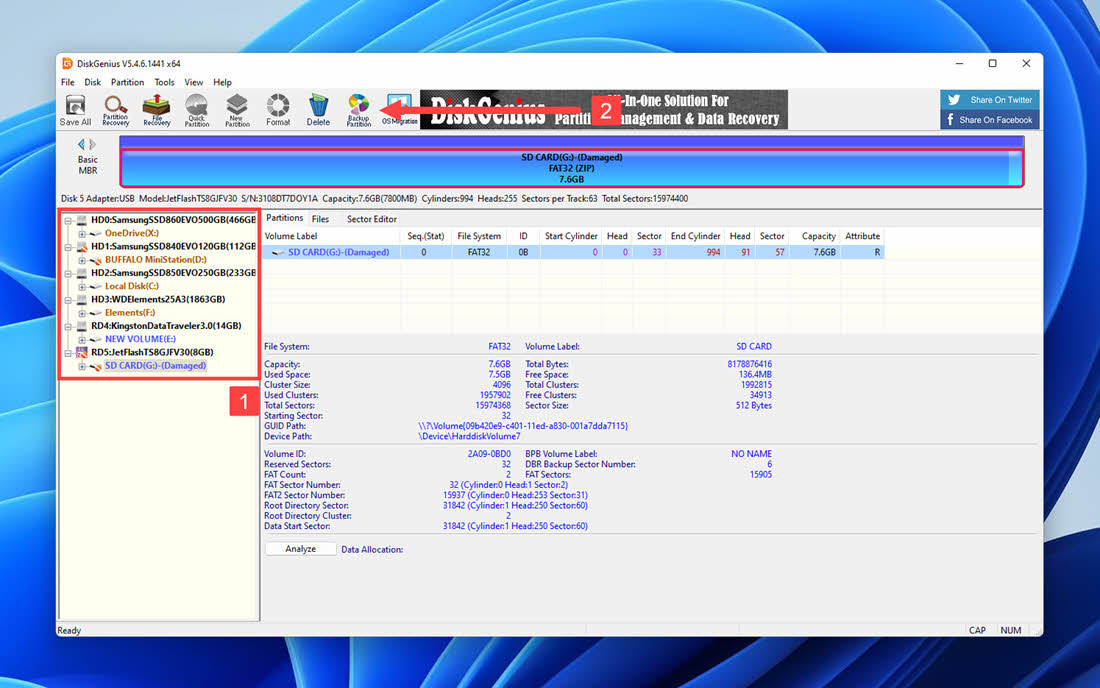Collapse the RD4 KingstonDataTraveler node
Screen dimensions: 1100x688
(x=68, y=326)
